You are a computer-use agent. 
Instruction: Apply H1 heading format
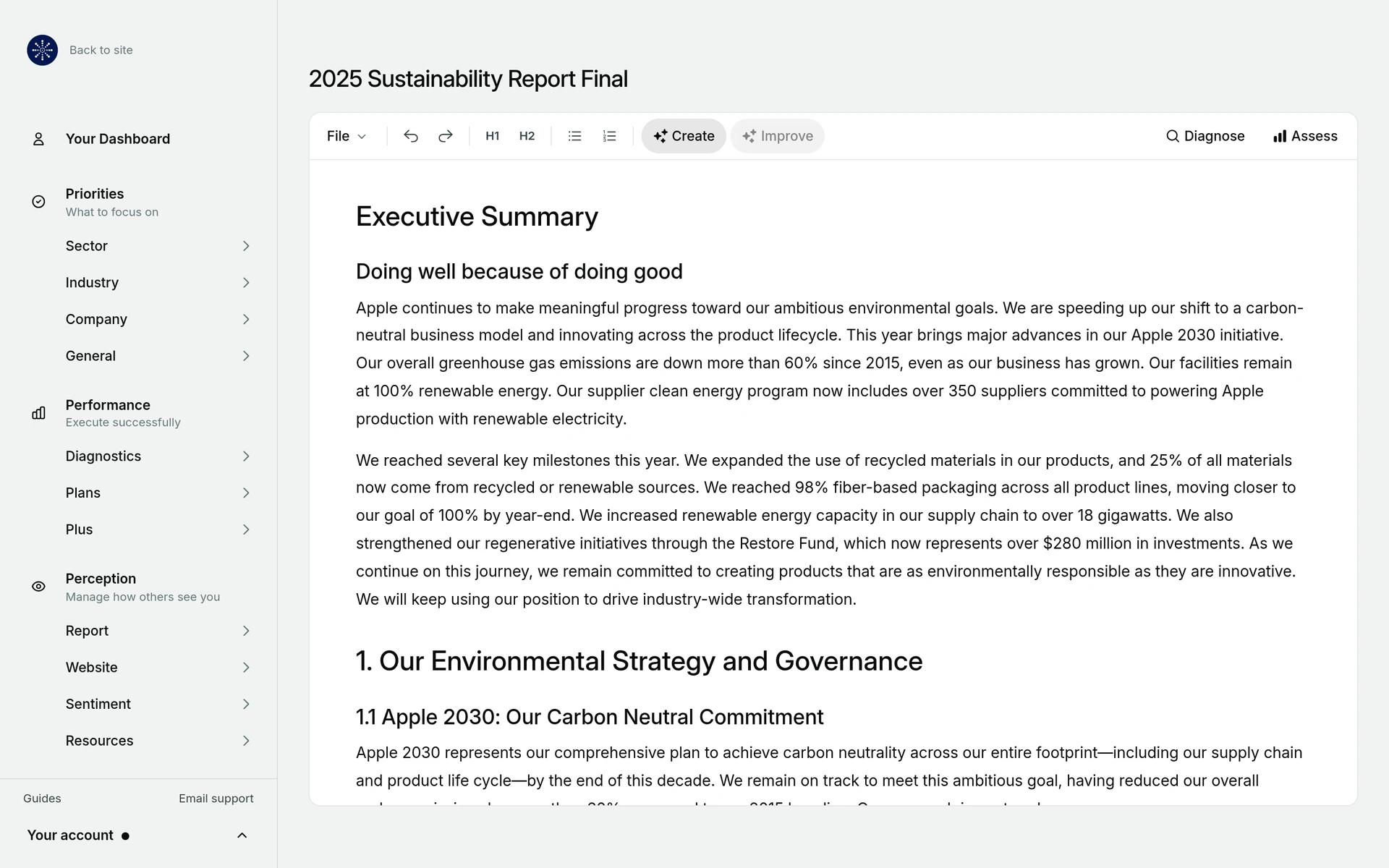[x=493, y=136]
